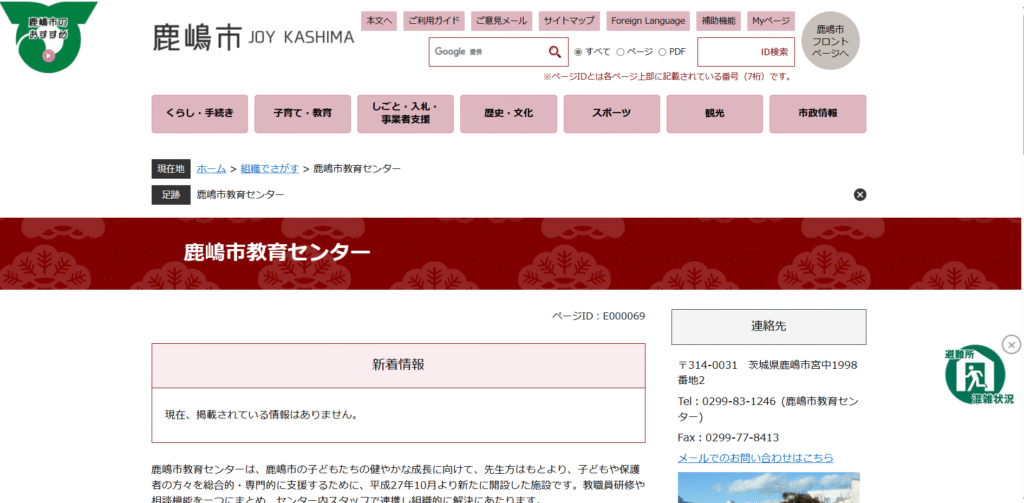Click the 鹿嶋市 JOY KASHIMA site title
This screenshot has height=503, width=1024.
click(253, 37)
